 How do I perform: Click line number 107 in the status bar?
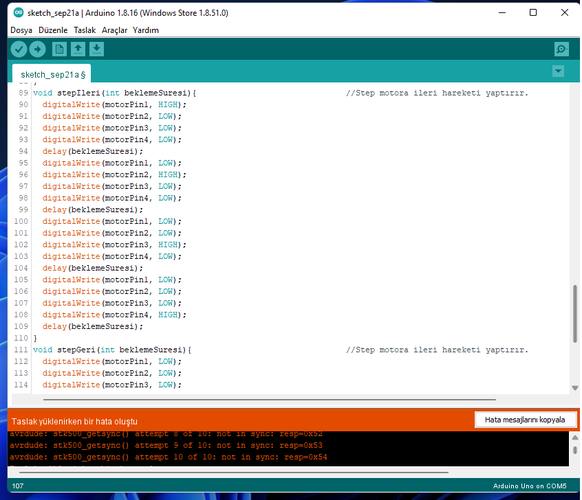pos(18,486)
